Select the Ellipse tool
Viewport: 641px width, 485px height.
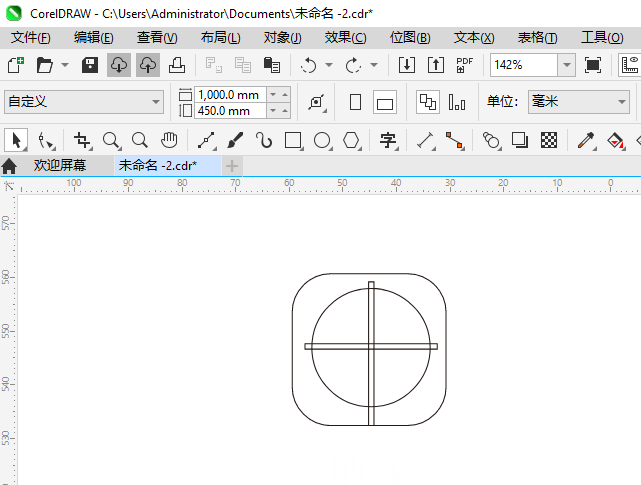pos(323,141)
